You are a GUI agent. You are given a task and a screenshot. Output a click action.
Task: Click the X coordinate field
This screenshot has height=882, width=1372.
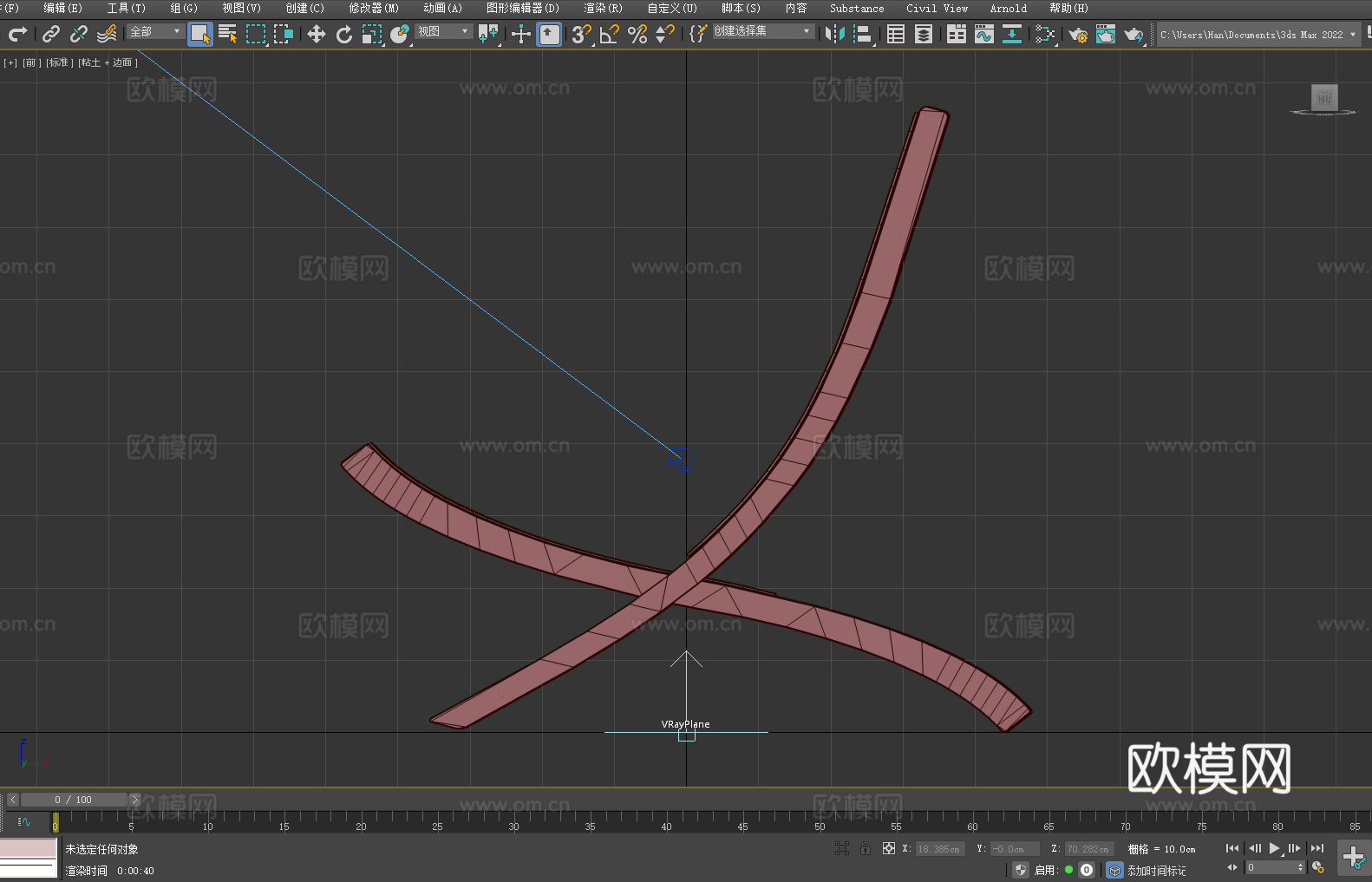click(940, 849)
